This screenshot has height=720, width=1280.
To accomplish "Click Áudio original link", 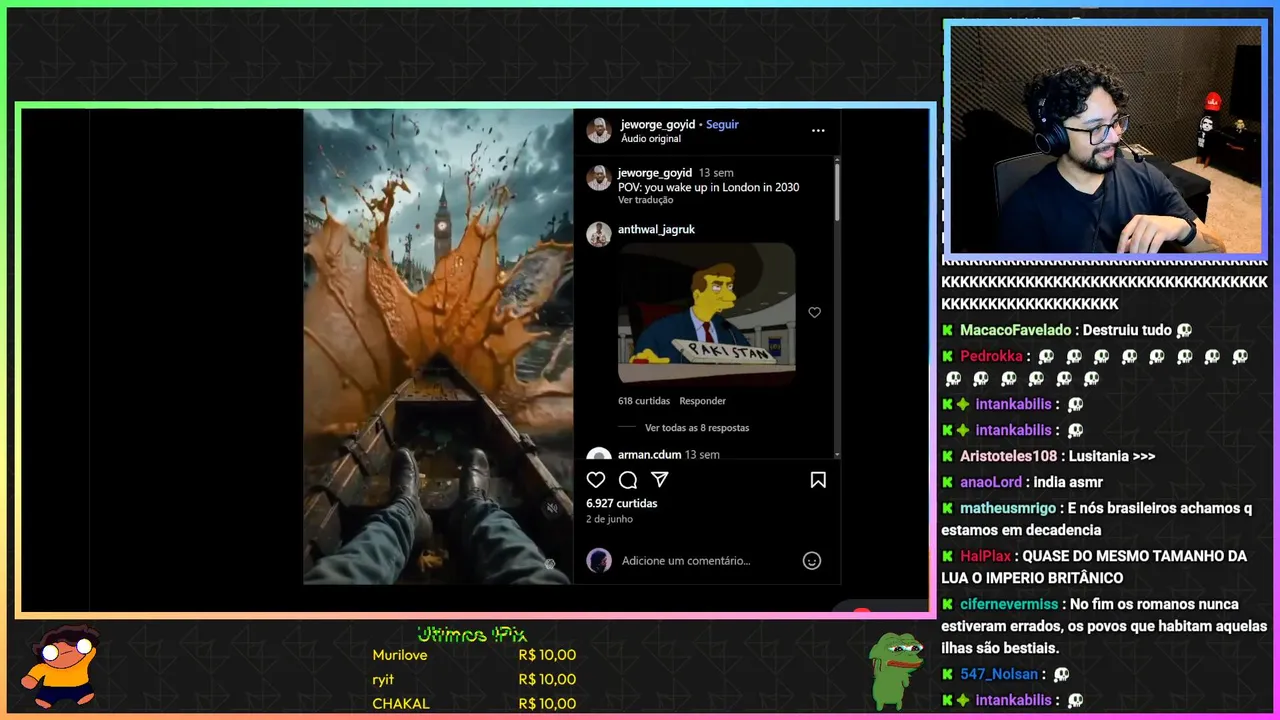I will 650,139.
